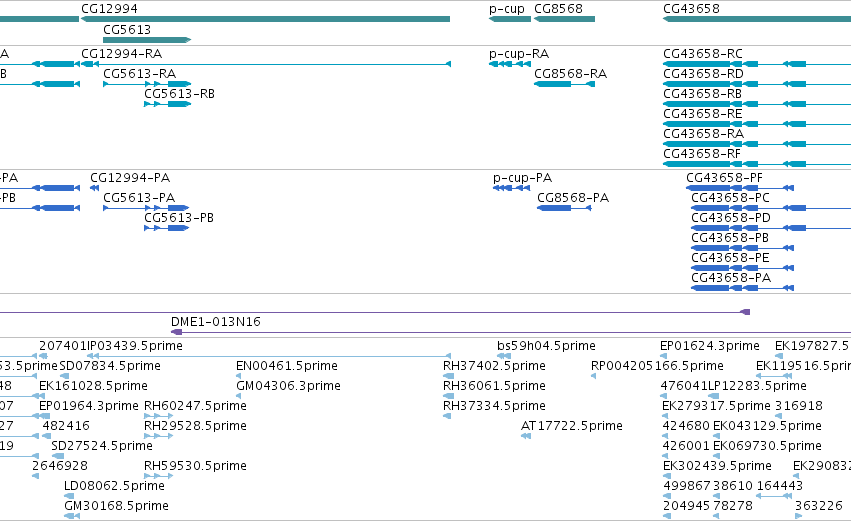
Task: Select the GM04306.3prime EST label
Action: click(x=288, y=386)
